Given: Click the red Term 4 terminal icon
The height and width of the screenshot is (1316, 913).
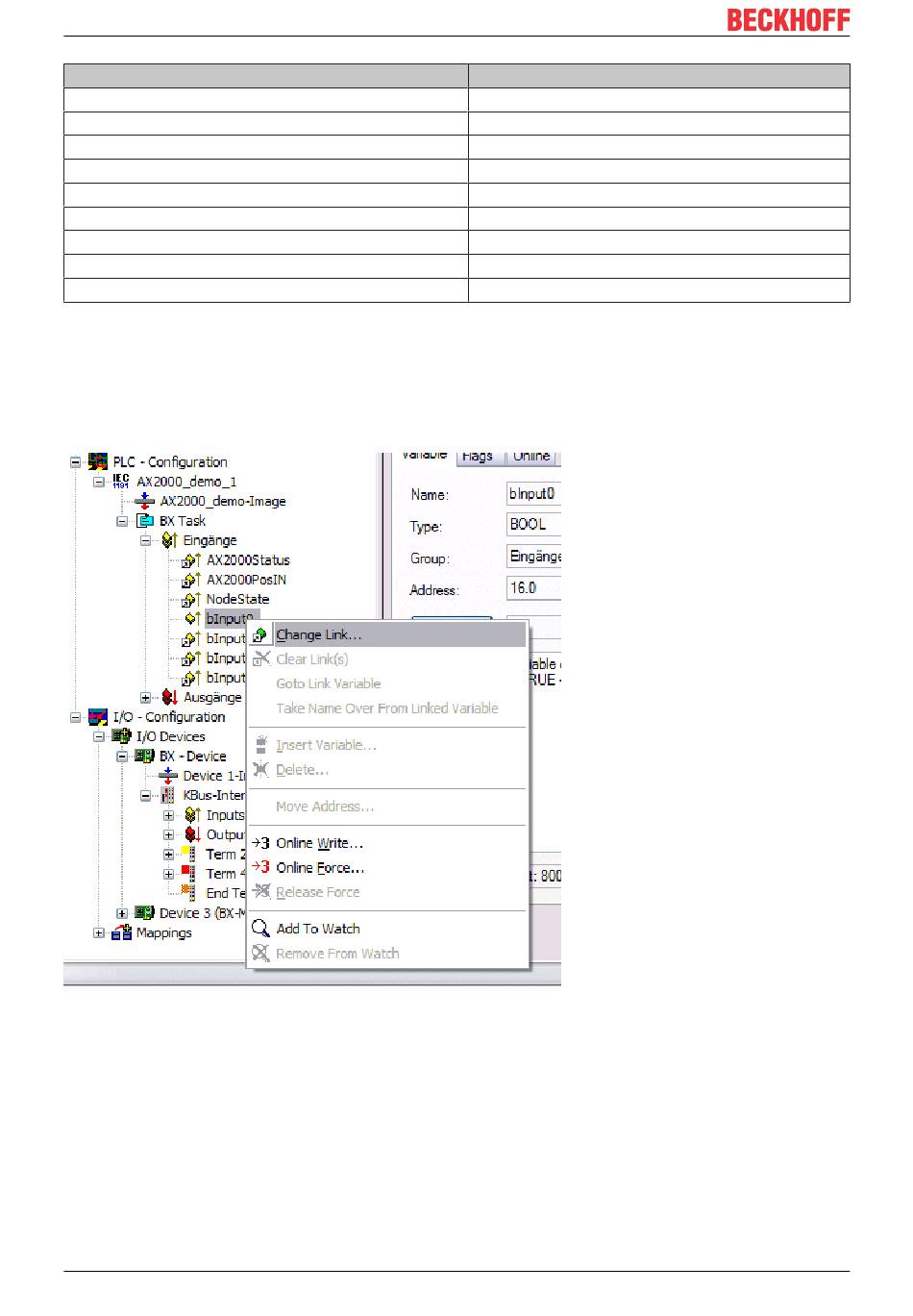Looking at the screenshot, I should pos(188,873).
